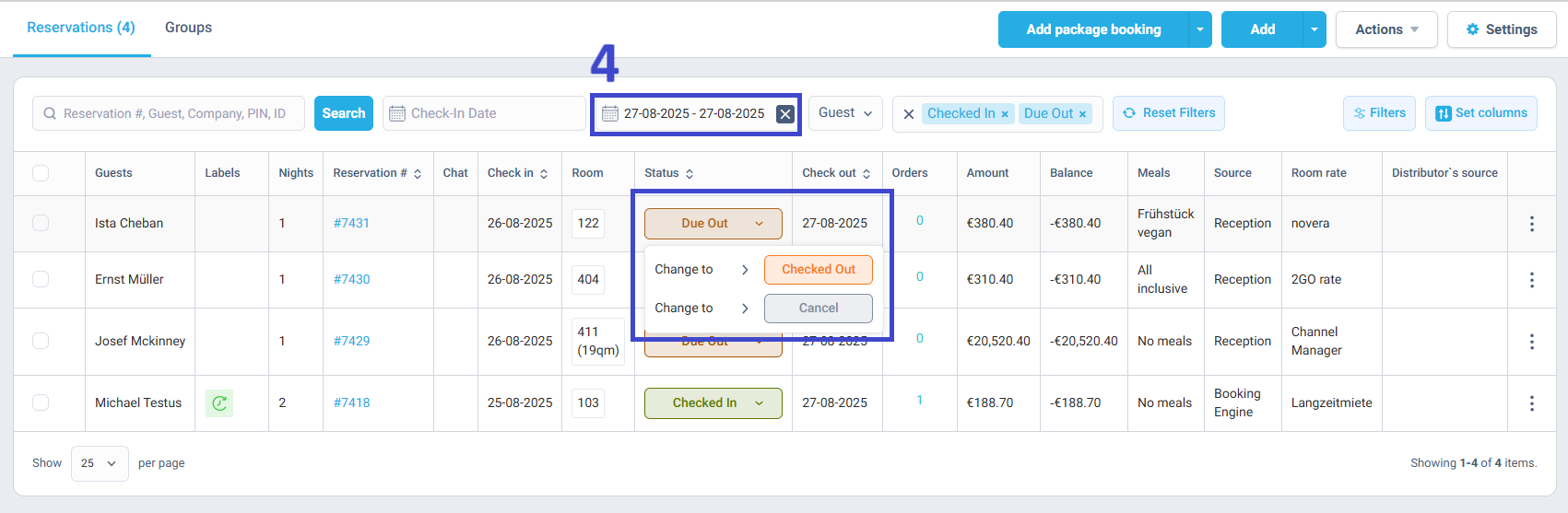The height and width of the screenshot is (513, 1568).
Task: Click the 27-08-2025 date range field
Action: 695,114
